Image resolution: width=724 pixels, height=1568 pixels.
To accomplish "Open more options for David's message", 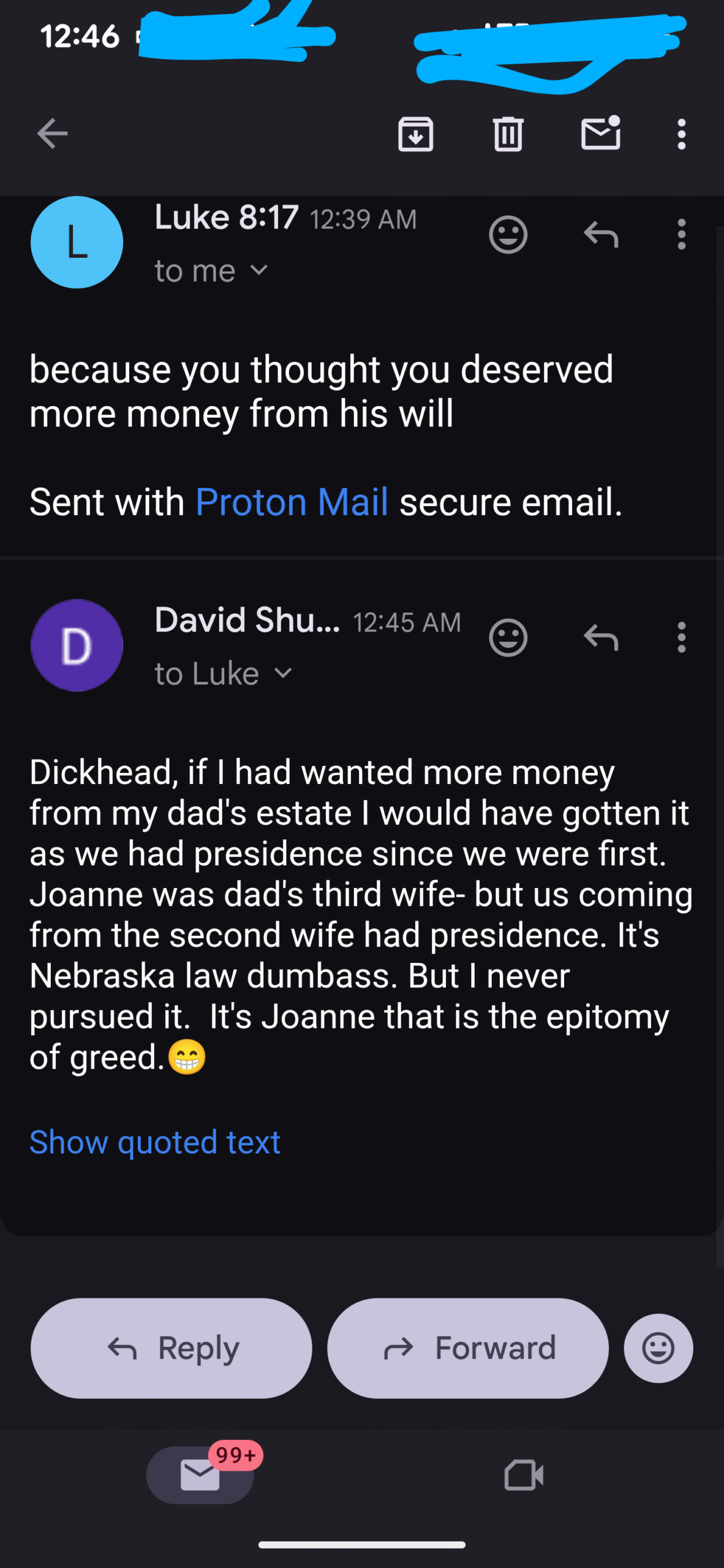I will coord(681,638).
